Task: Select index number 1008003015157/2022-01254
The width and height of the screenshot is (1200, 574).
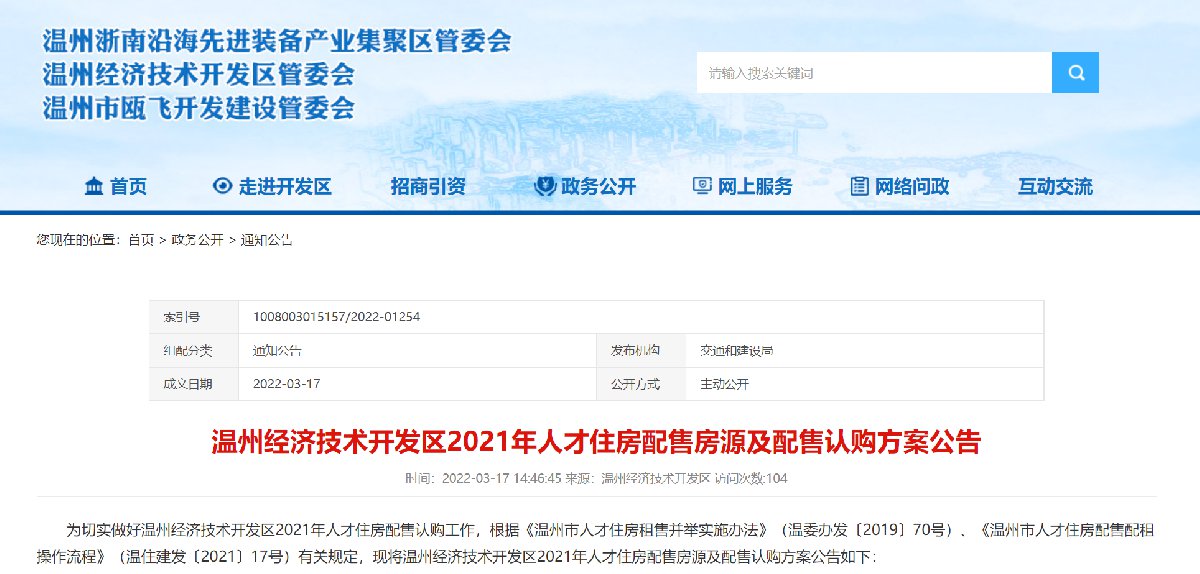Action: 336,316
